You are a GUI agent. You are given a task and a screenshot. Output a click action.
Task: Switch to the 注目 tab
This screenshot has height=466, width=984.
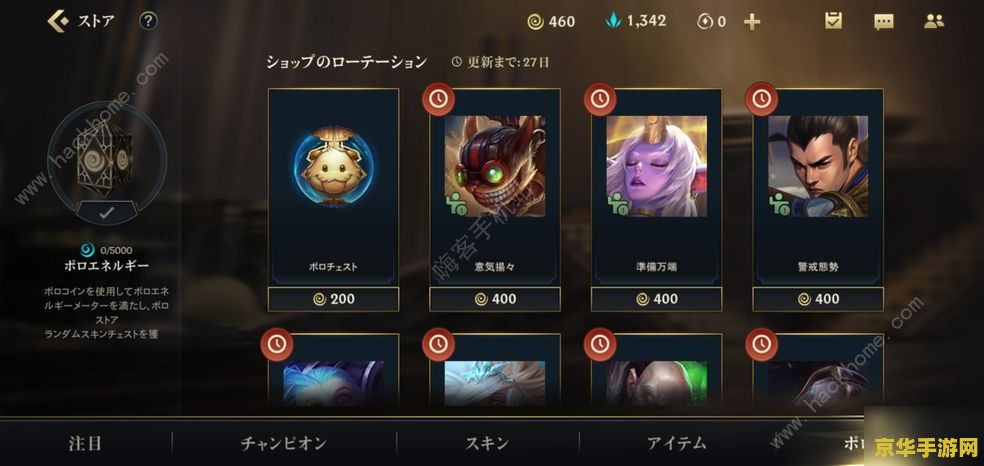(x=85, y=443)
